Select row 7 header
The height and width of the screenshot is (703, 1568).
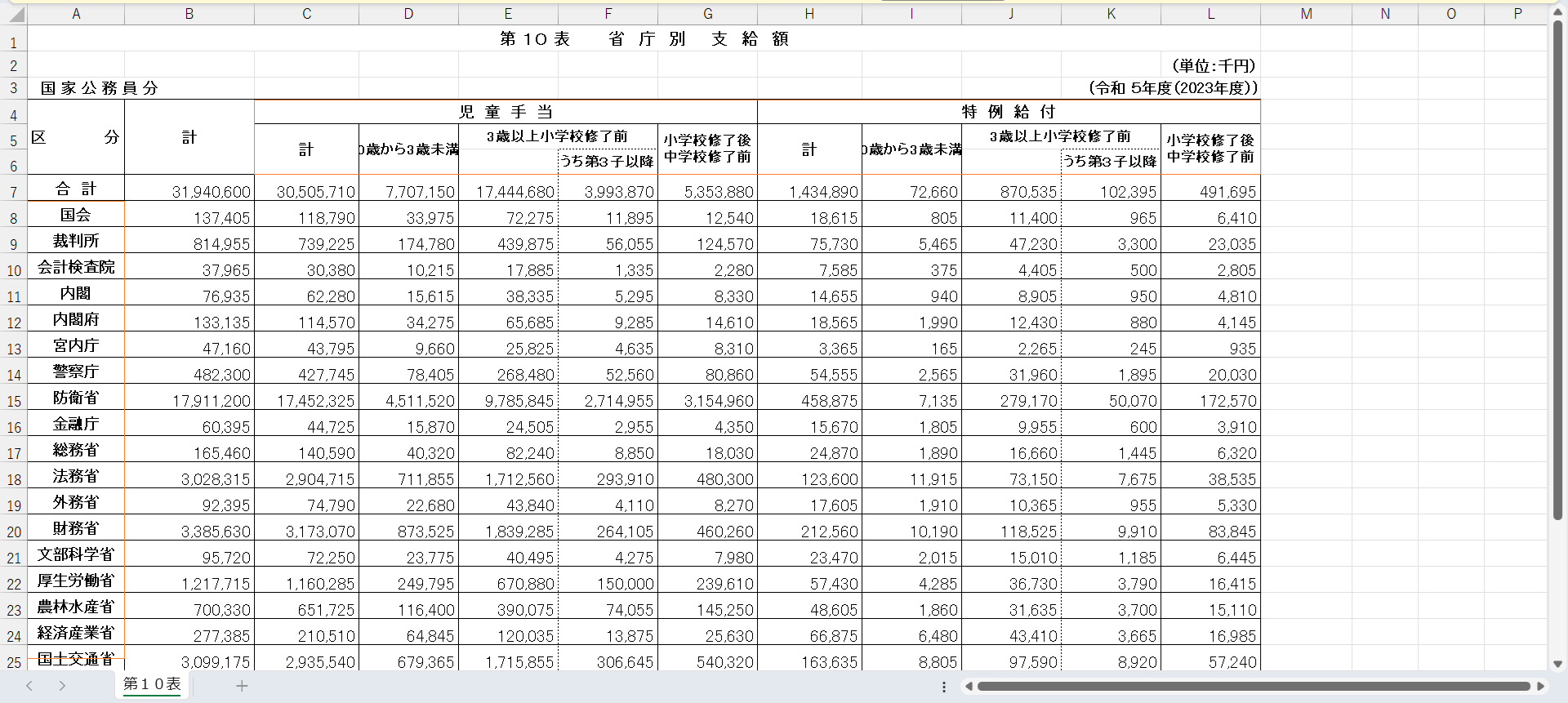(14, 193)
